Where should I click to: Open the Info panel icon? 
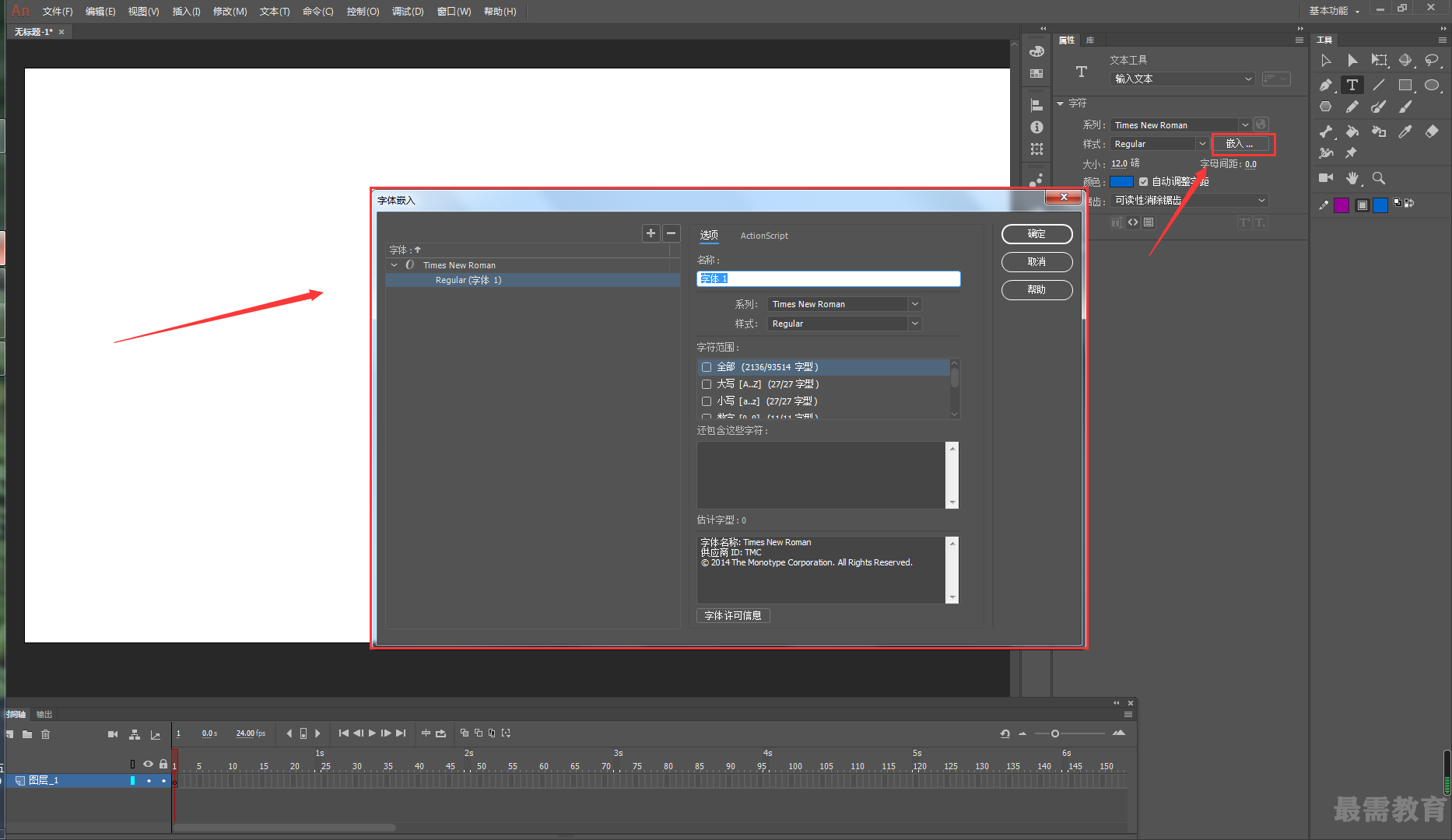coord(1036,127)
